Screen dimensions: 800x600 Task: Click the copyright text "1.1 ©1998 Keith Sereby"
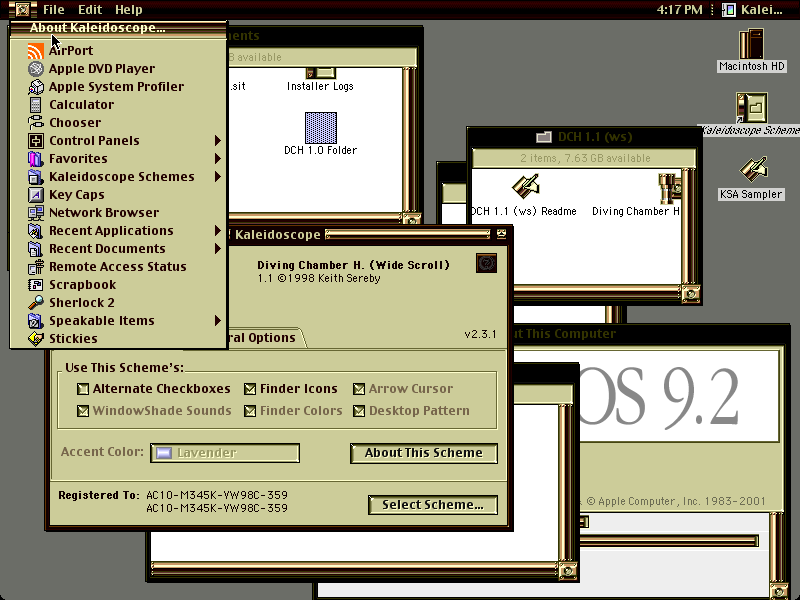point(319,279)
